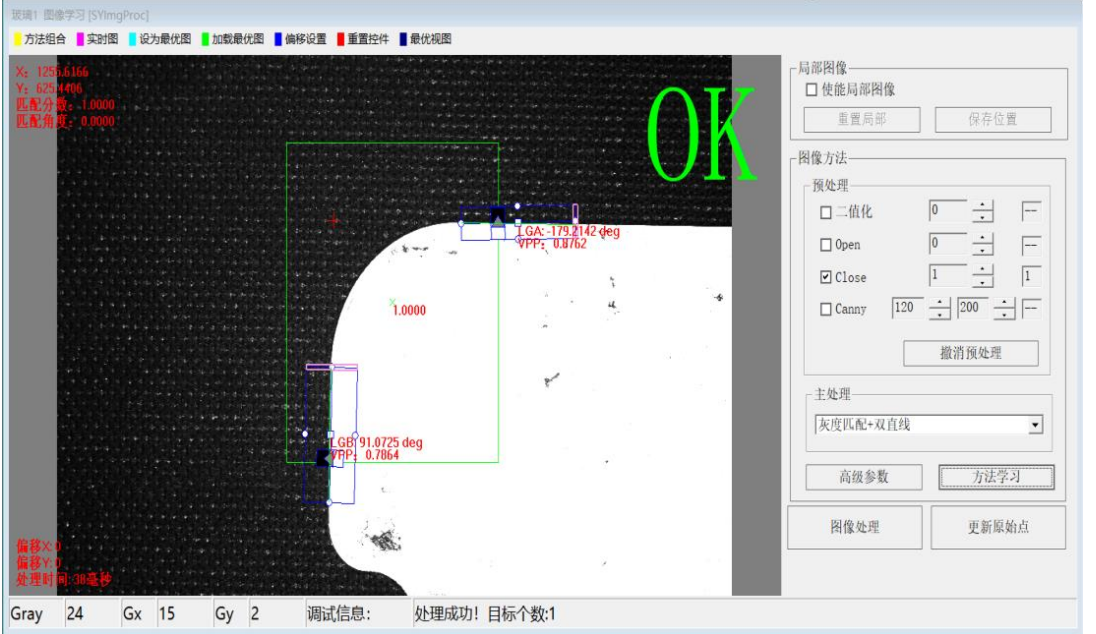Enable the 使能局部图像 checkbox

pos(813,90)
